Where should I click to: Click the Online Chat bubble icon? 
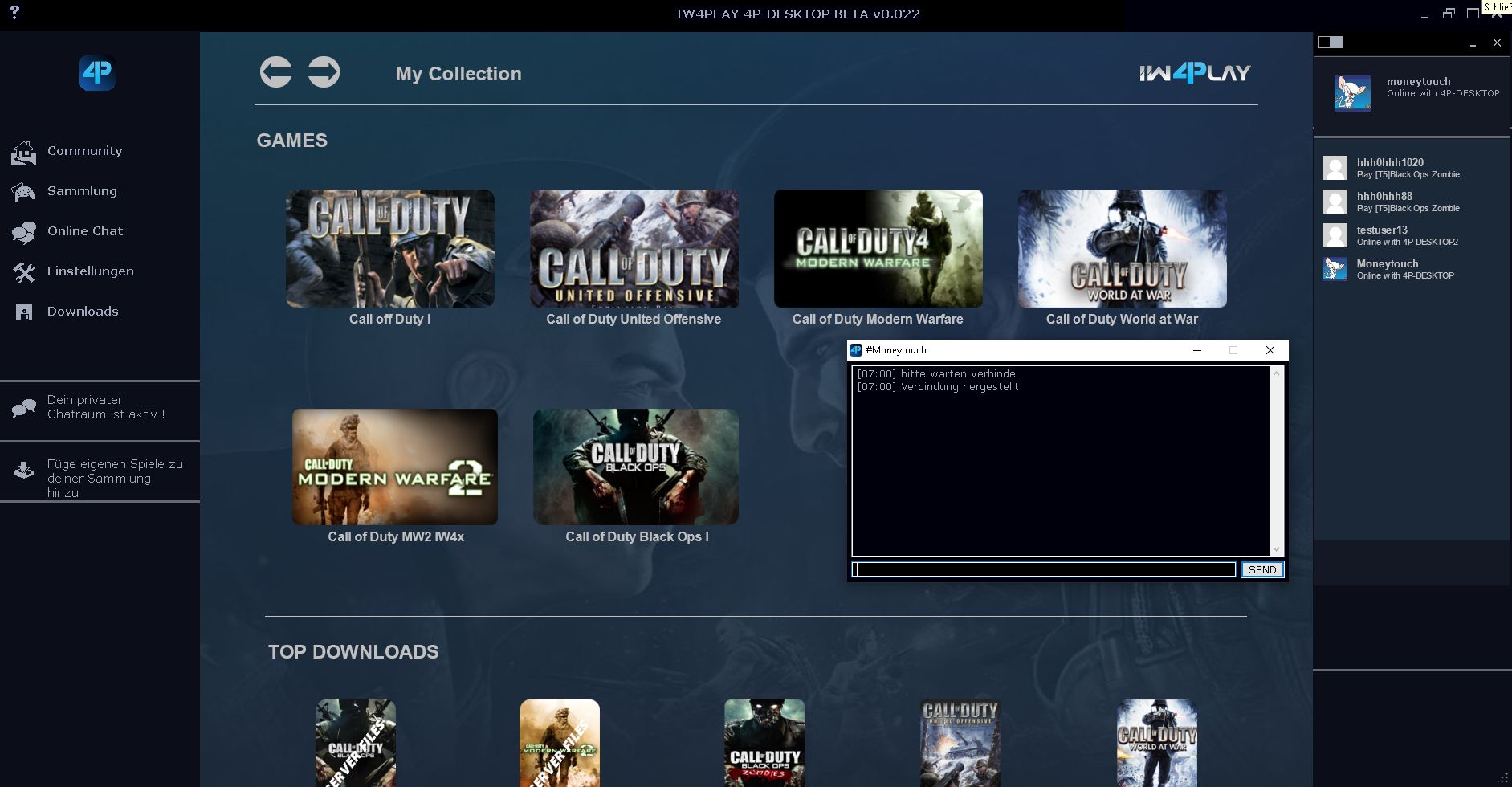24,232
